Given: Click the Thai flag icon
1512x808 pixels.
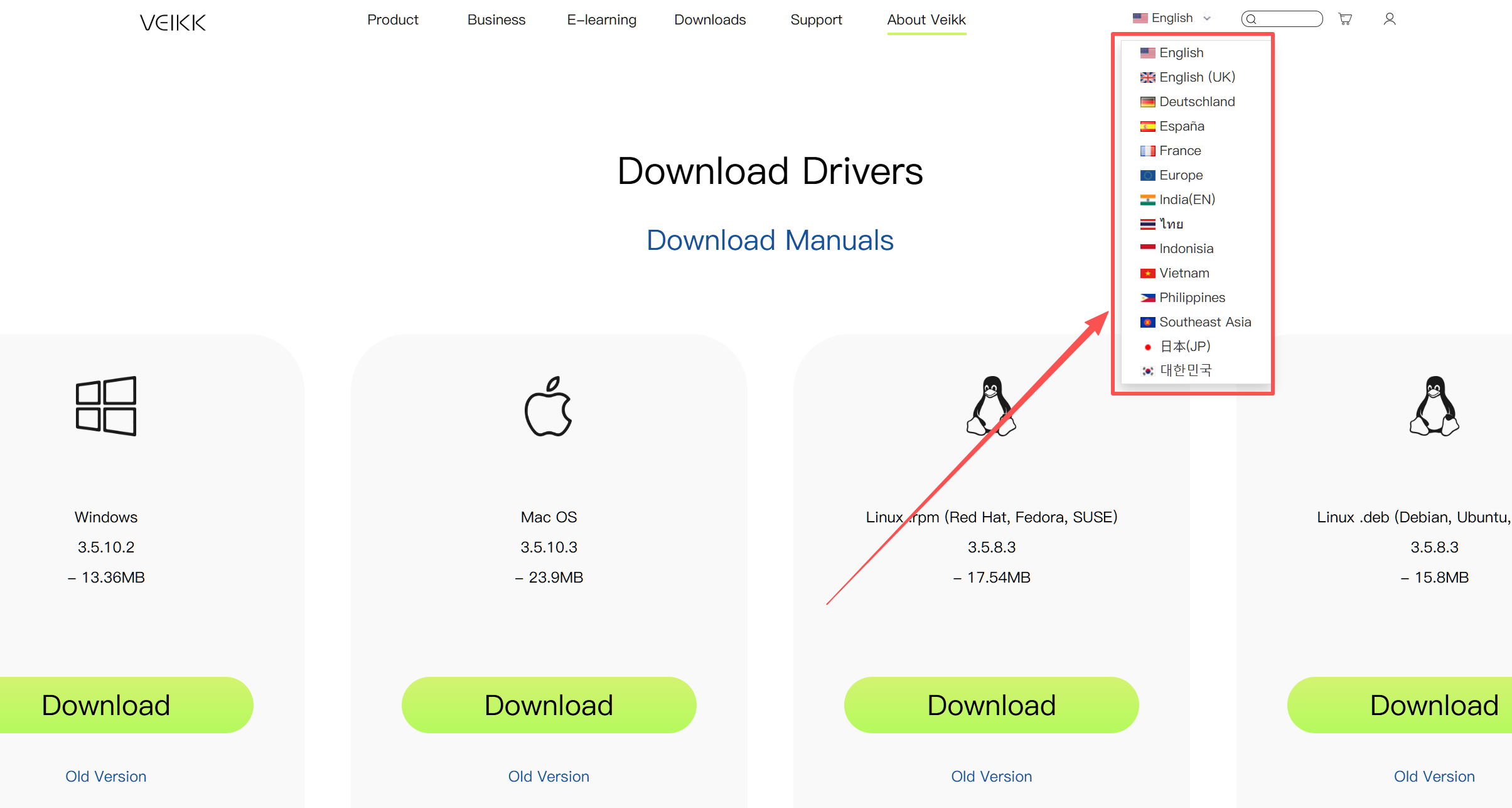Looking at the screenshot, I should [1147, 224].
